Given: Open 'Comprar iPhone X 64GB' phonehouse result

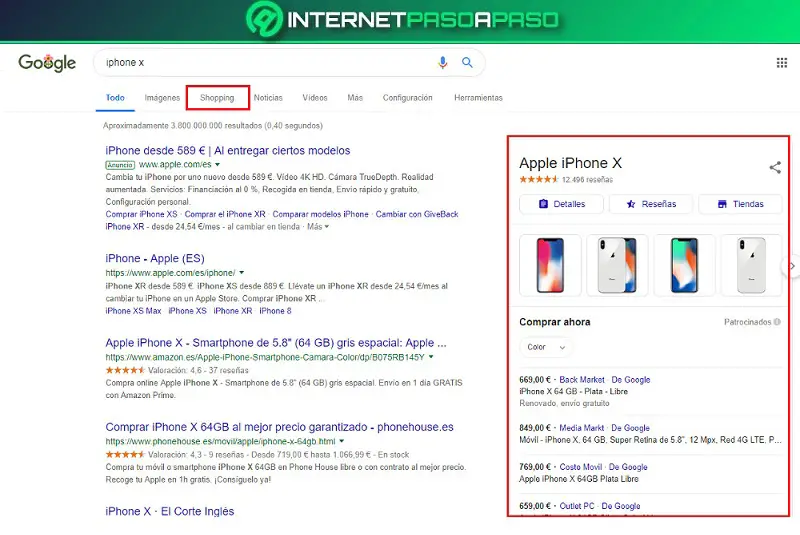Looking at the screenshot, I should (280, 427).
